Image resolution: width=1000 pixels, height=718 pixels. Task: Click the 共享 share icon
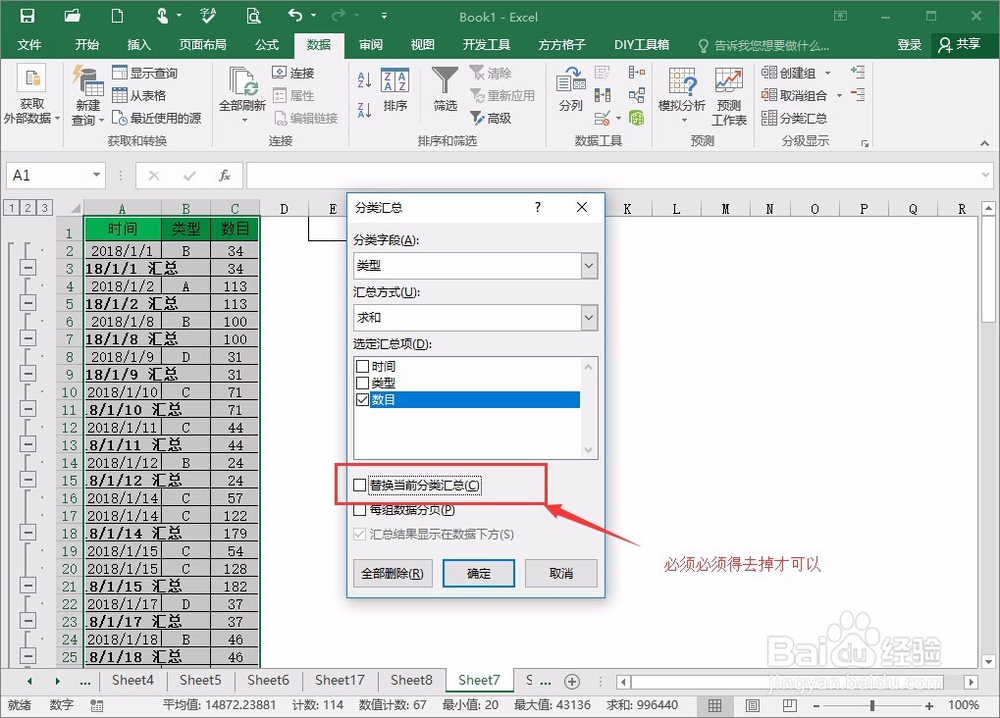point(959,44)
